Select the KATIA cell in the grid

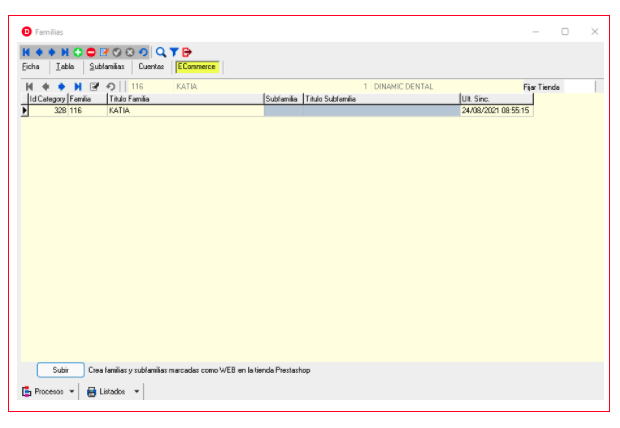tap(185, 110)
